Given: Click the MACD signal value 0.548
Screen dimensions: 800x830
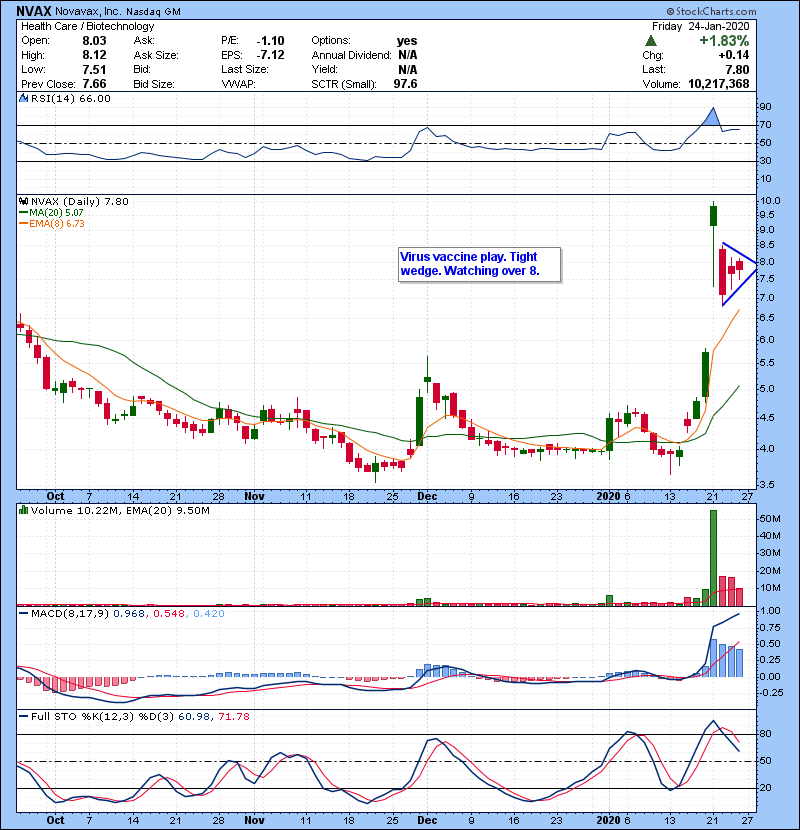Looking at the screenshot, I should [169, 614].
